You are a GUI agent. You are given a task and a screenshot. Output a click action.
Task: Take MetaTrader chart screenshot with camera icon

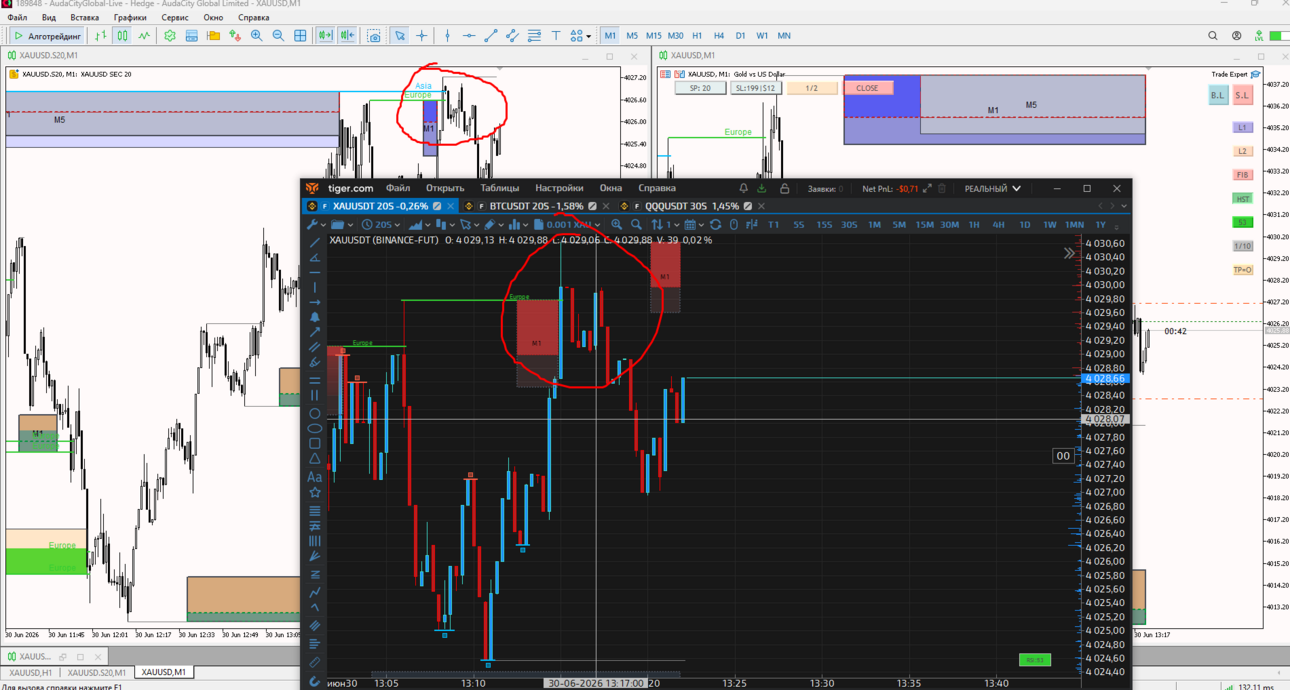tap(374, 36)
